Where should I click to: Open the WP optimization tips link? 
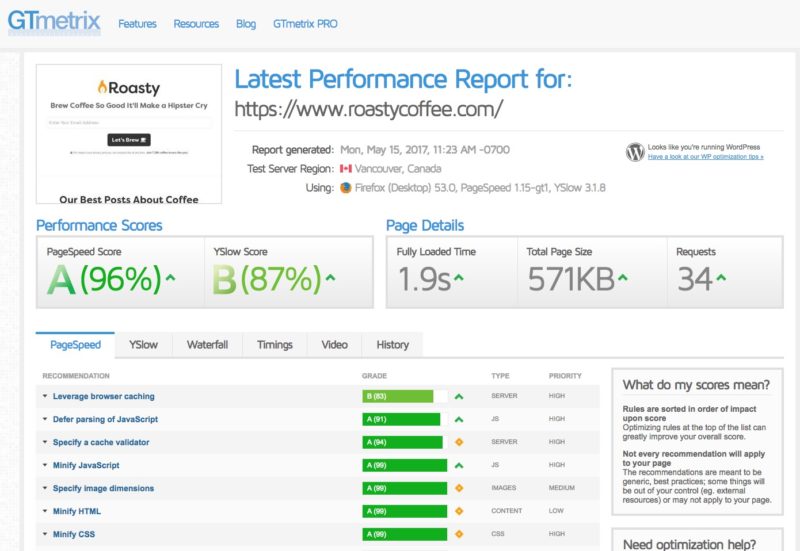706,157
